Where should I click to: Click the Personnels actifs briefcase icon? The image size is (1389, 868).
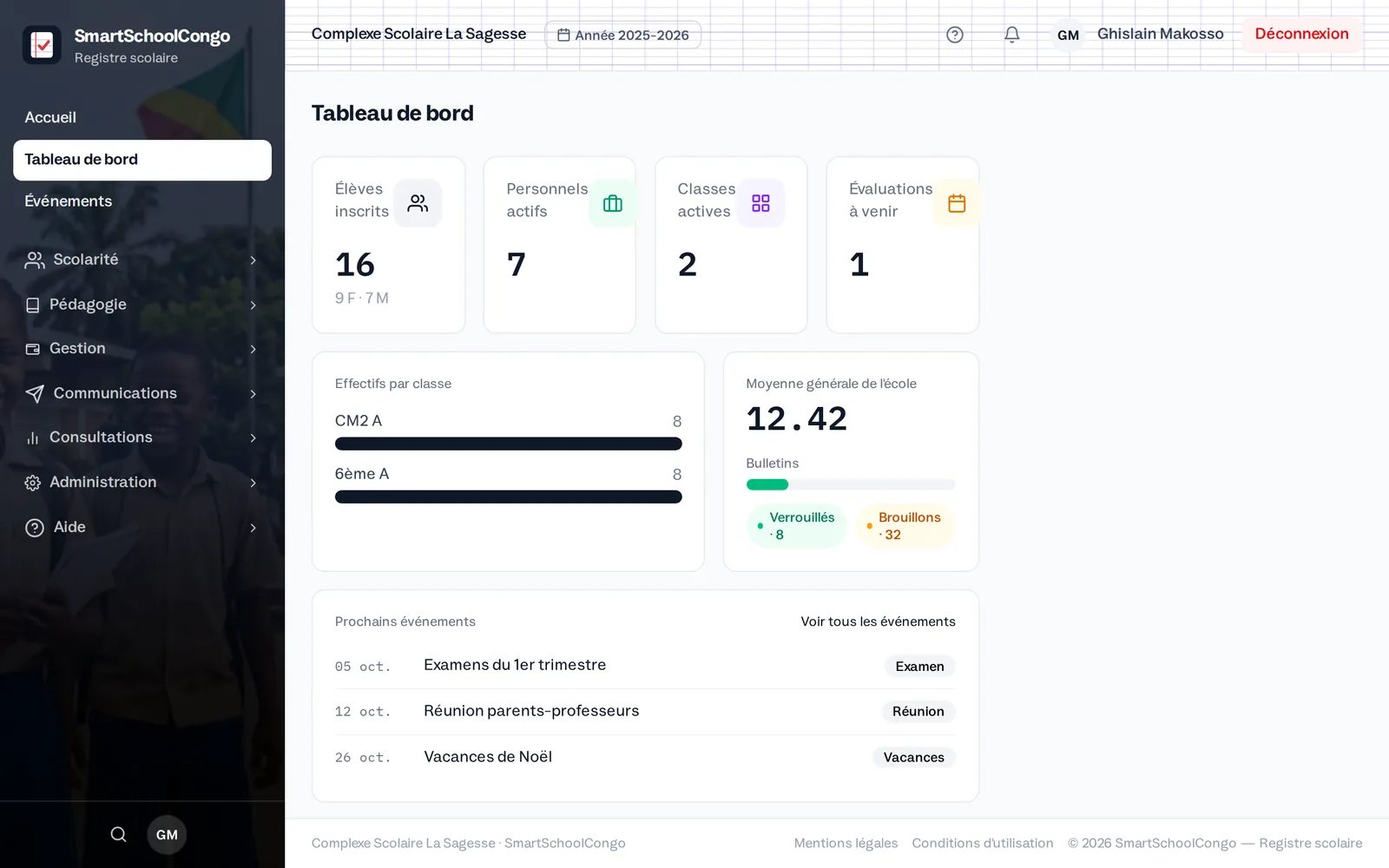[x=613, y=203]
